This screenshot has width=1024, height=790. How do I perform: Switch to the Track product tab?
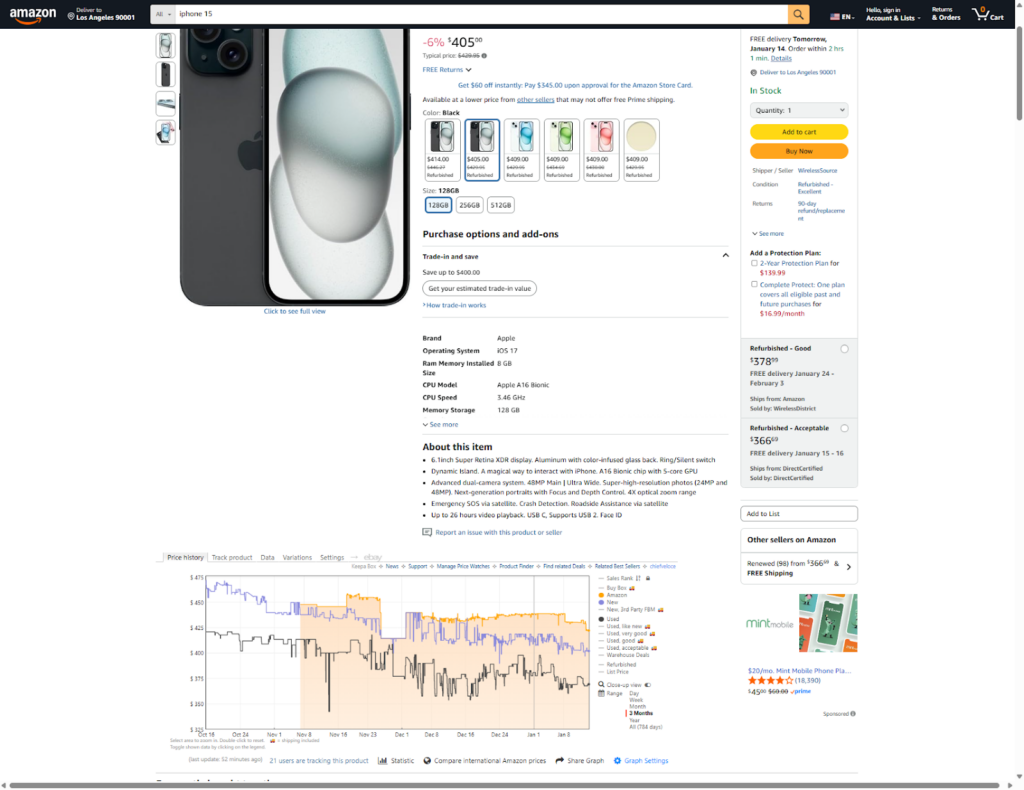tap(230, 558)
